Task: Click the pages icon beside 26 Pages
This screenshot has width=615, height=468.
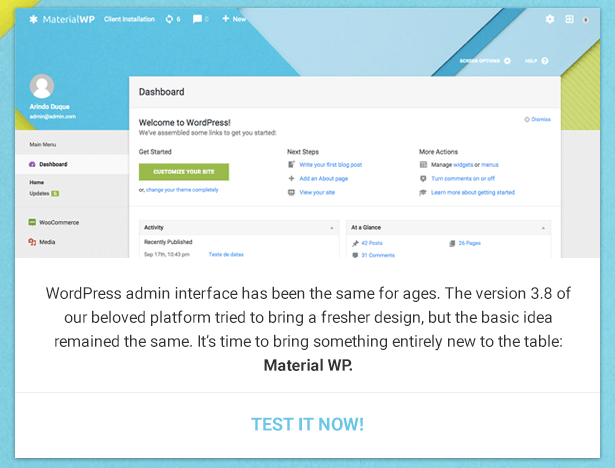Action: [x=452, y=243]
